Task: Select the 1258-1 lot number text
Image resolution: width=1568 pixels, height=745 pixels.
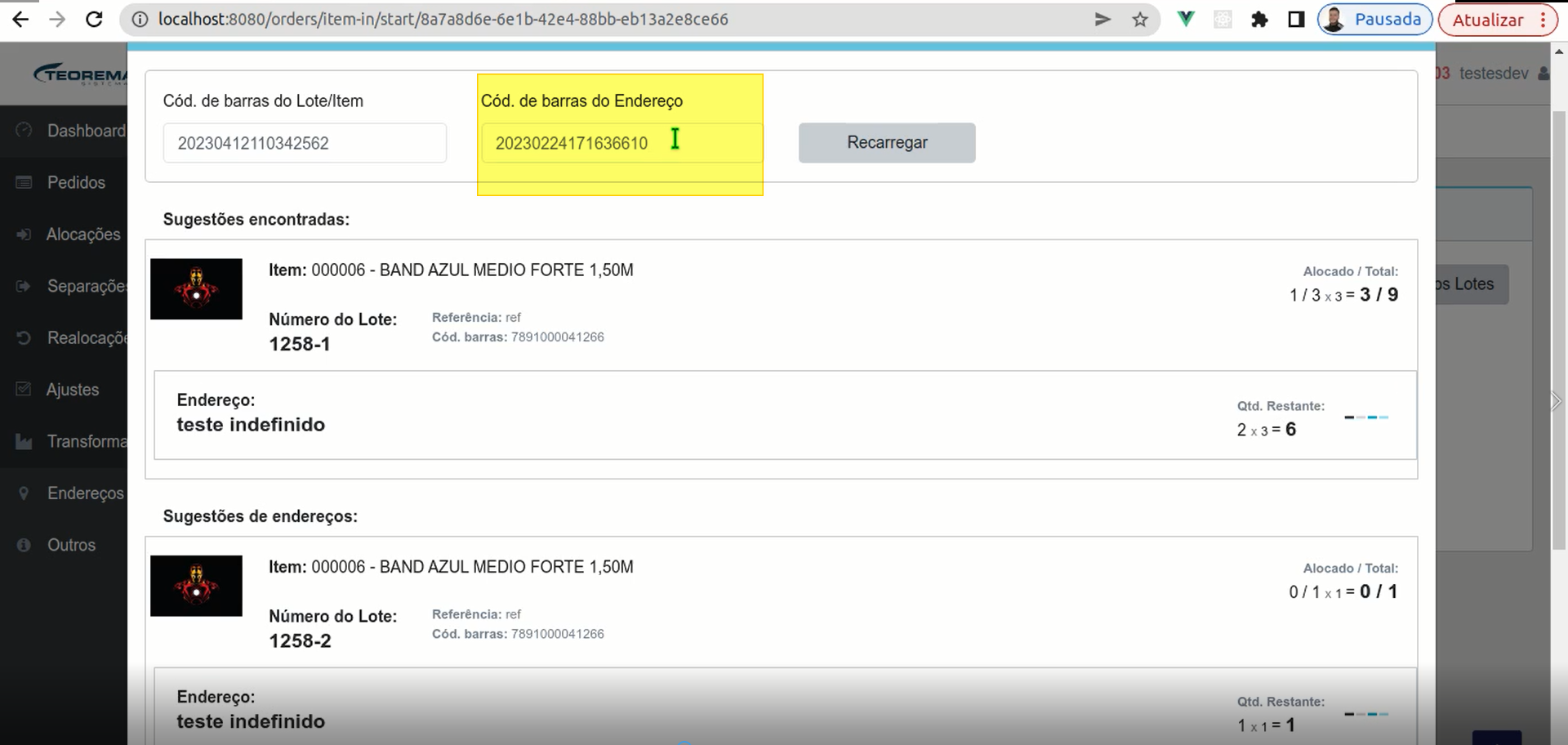Action: point(300,345)
